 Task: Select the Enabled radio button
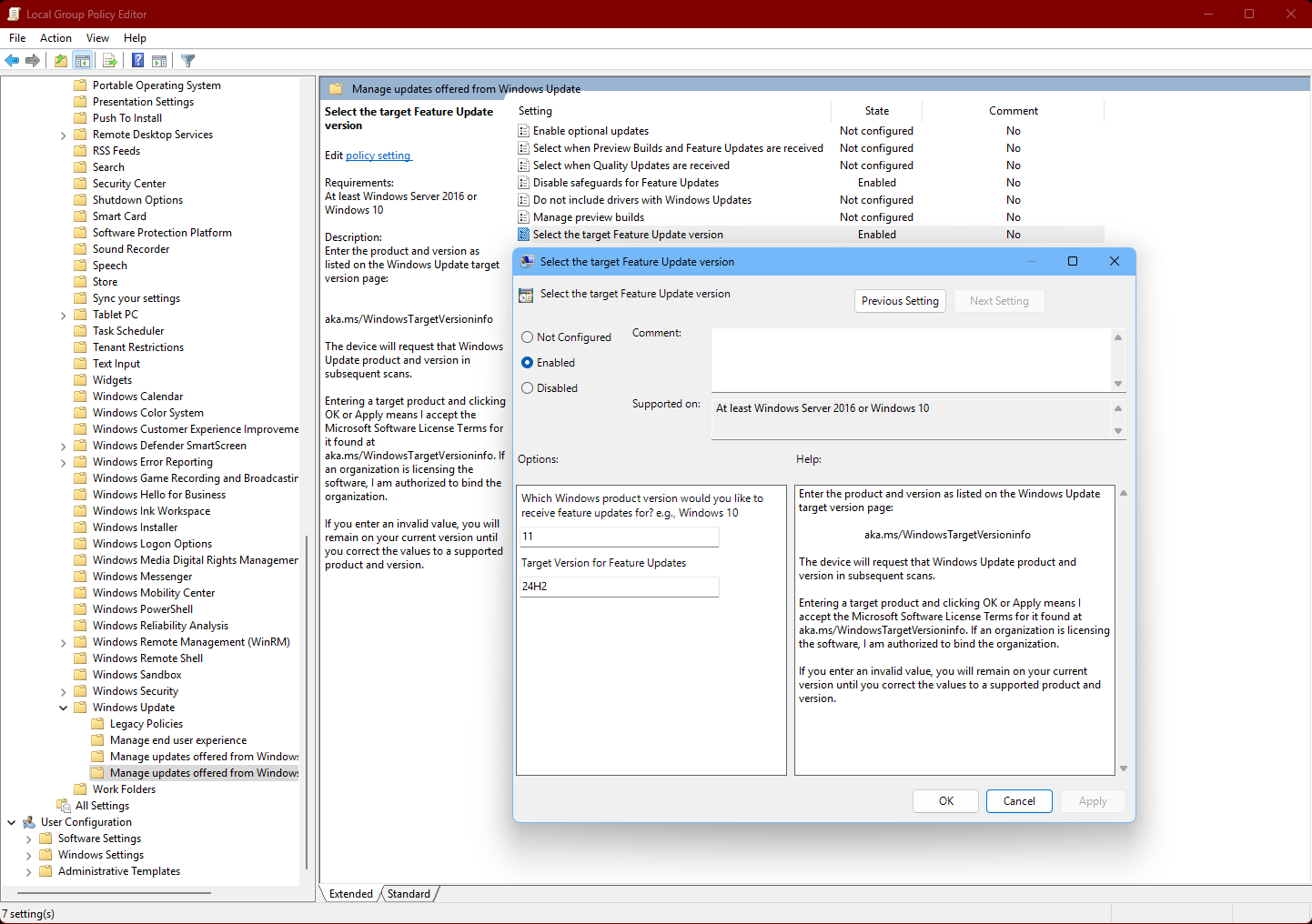tap(528, 363)
